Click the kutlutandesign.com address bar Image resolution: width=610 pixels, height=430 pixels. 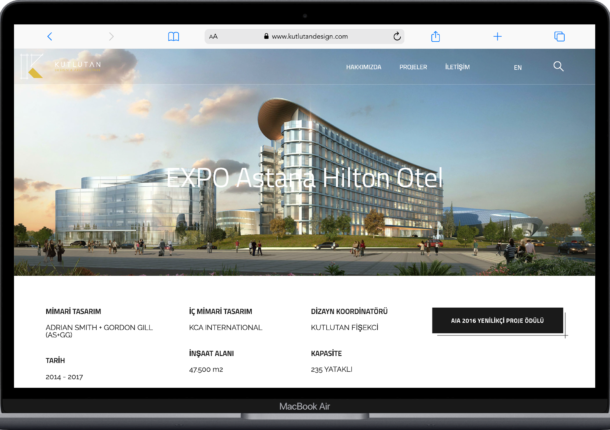point(309,36)
